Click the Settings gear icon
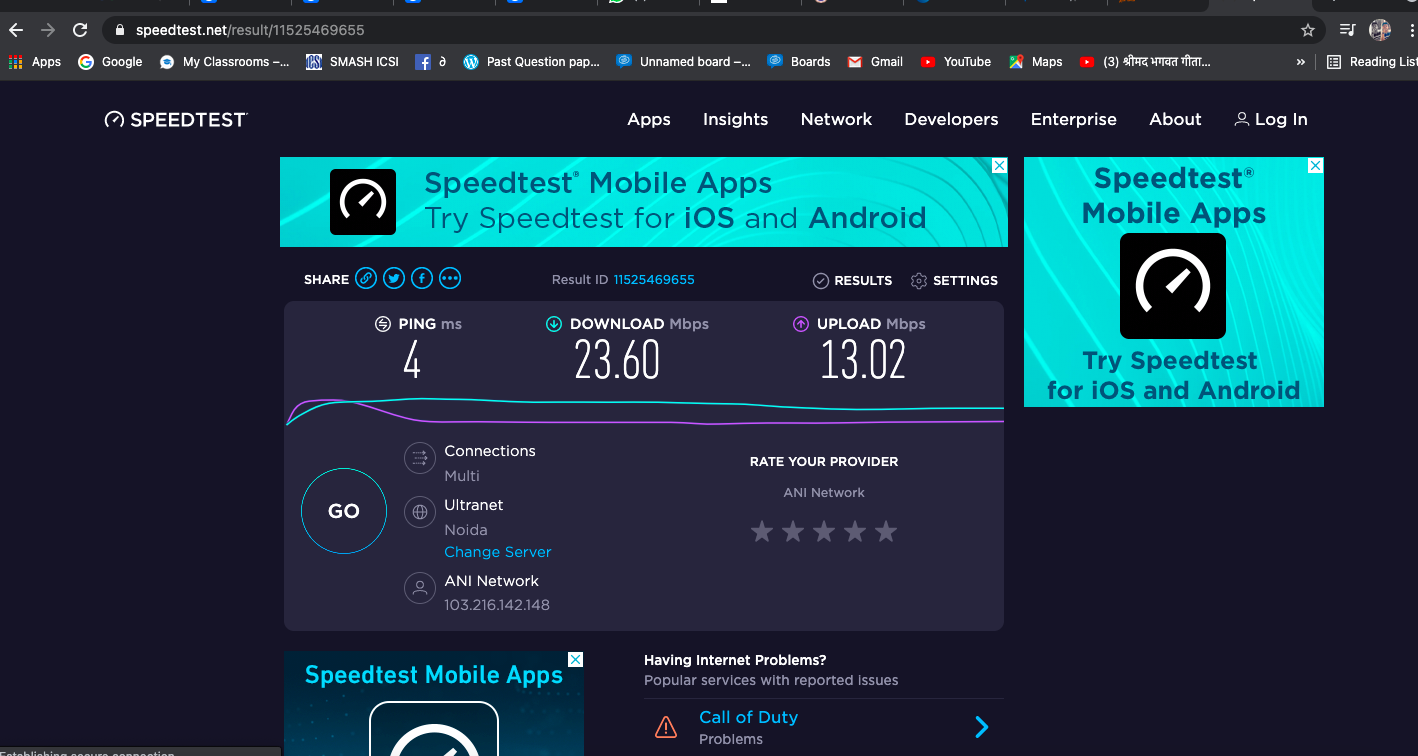The width and height of the screenshot is (1418, 756). pos(919,281)
